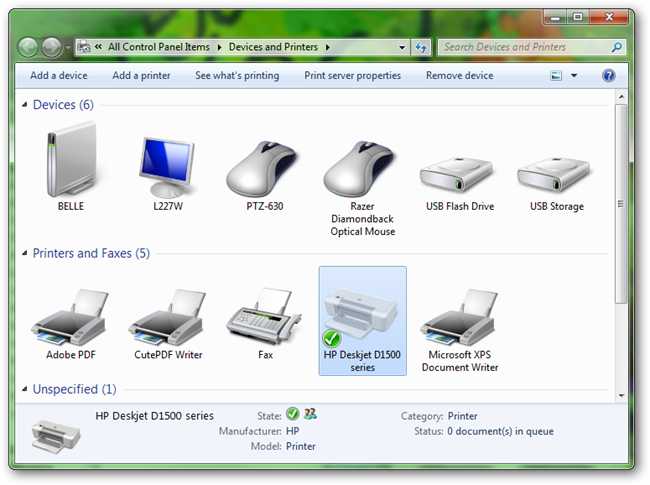
Task: Select the BELLE device icon
Action: pyautogui.click(x=70, y=162)
